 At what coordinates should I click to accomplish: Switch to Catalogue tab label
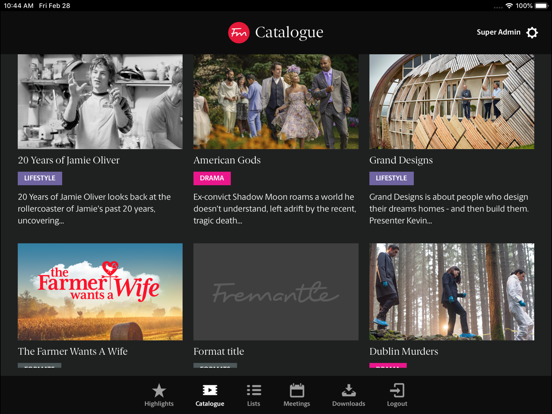[x=210, y=404]
